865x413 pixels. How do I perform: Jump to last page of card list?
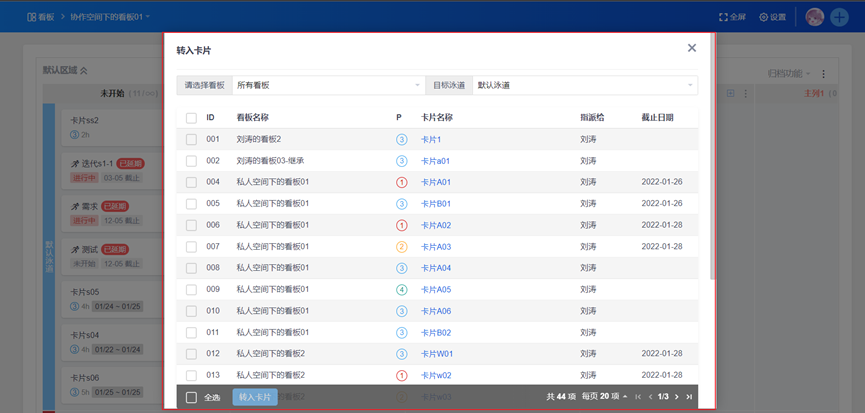[690, 397]
